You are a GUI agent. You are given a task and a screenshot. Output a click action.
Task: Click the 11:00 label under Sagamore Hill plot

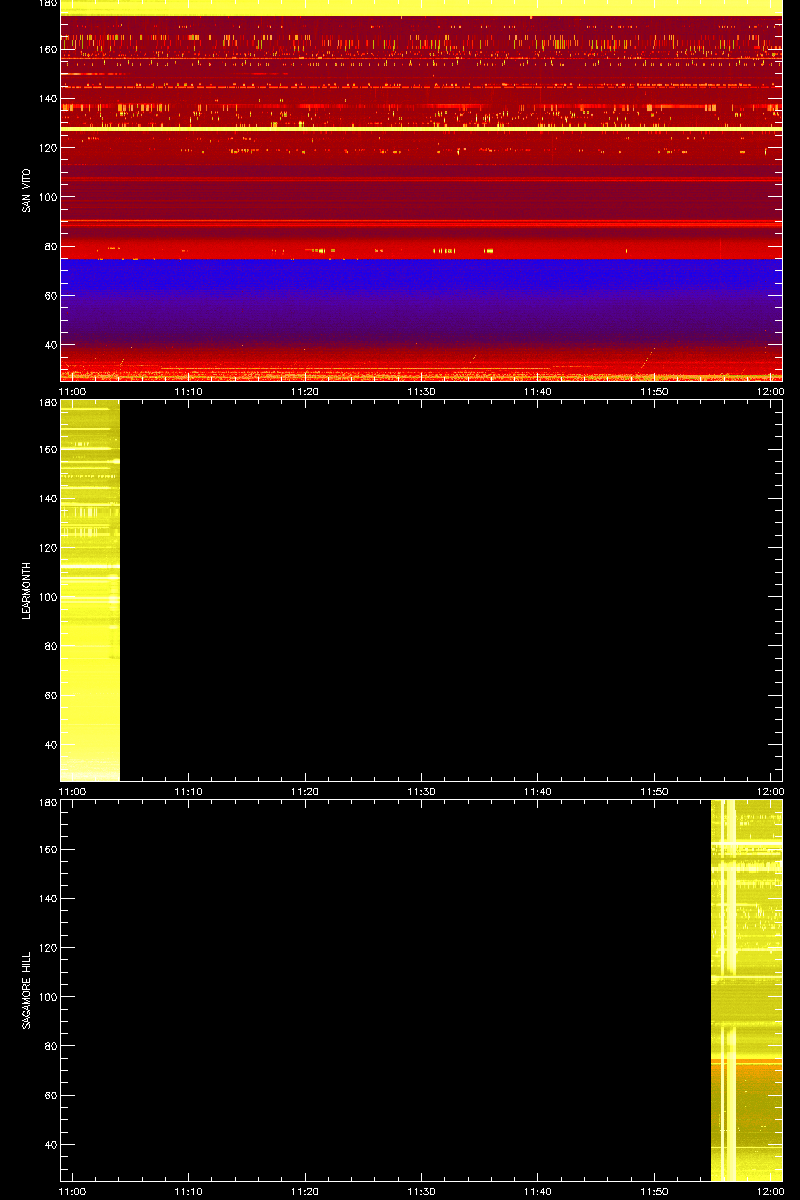click(x=74, y=1191)
